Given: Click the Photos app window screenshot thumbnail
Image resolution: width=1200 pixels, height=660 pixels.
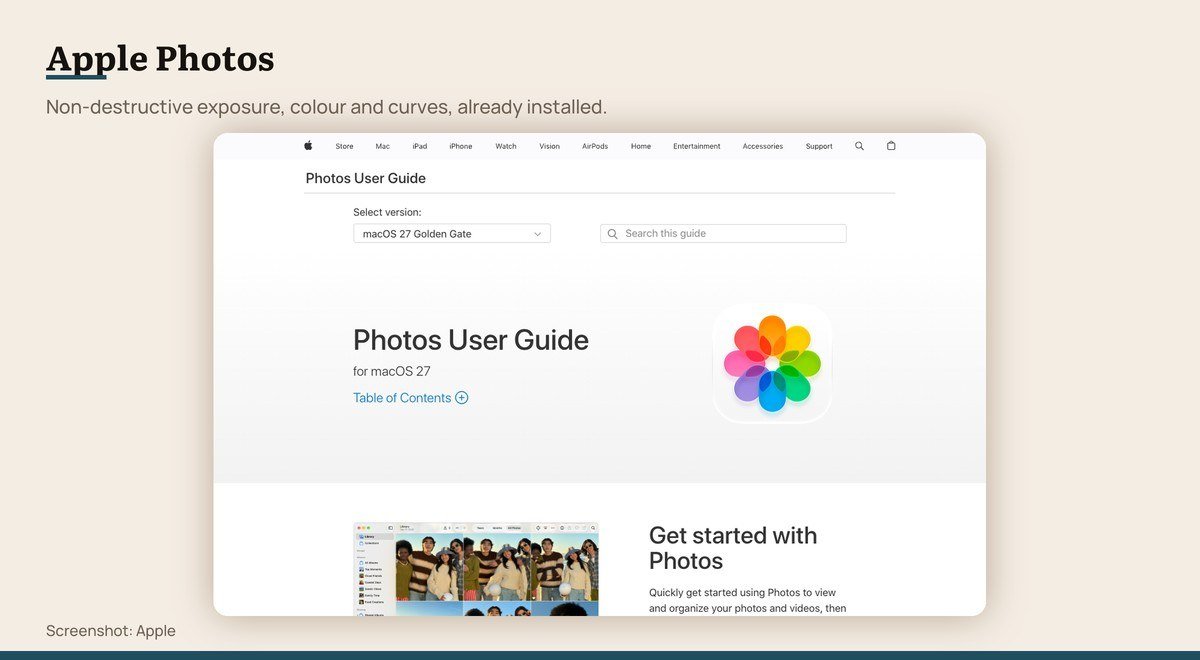Looking at the screenshot, I should click(476, 568).
